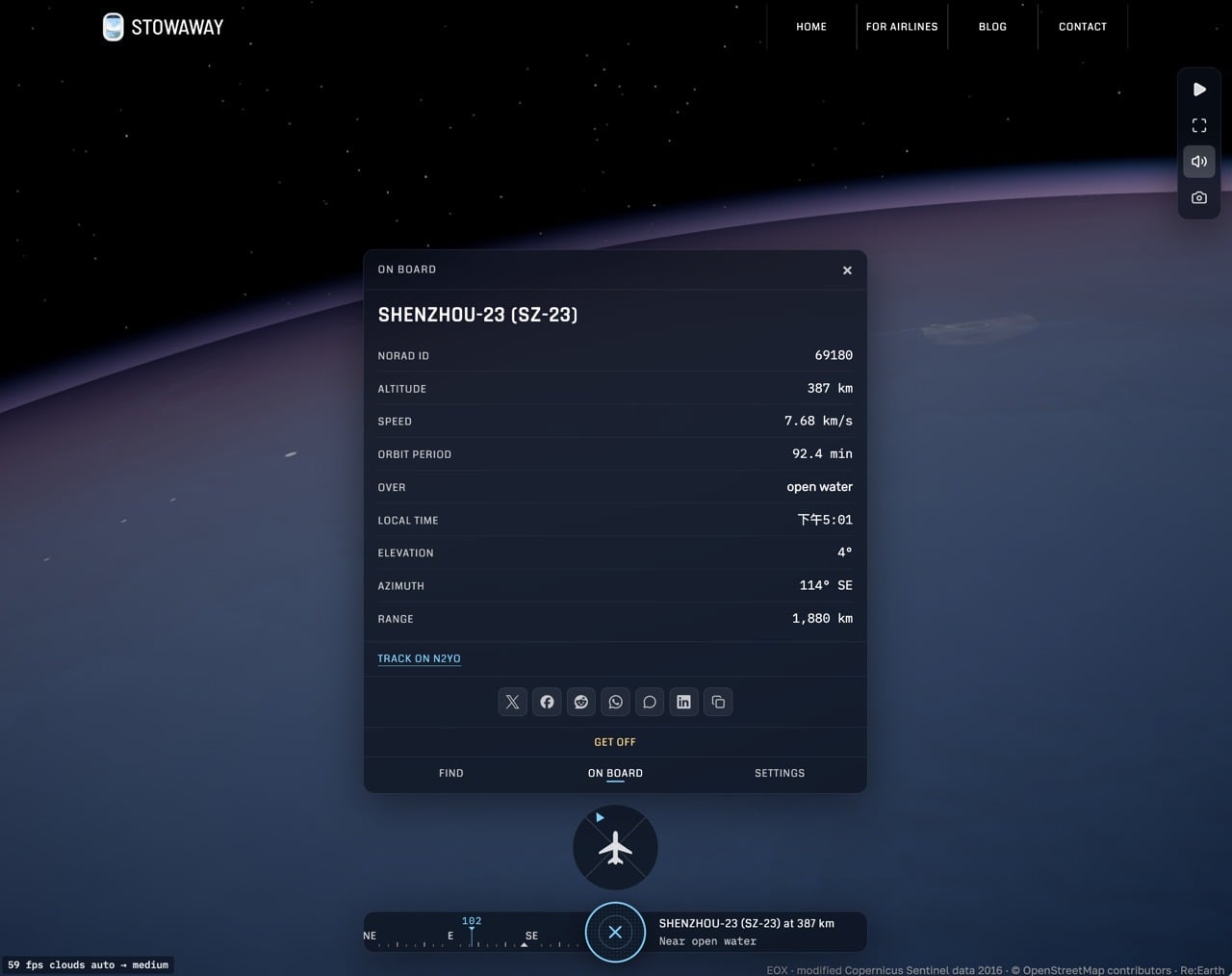Open the HOME nav item
1232x976 pixels.
(x=811, y=27)
